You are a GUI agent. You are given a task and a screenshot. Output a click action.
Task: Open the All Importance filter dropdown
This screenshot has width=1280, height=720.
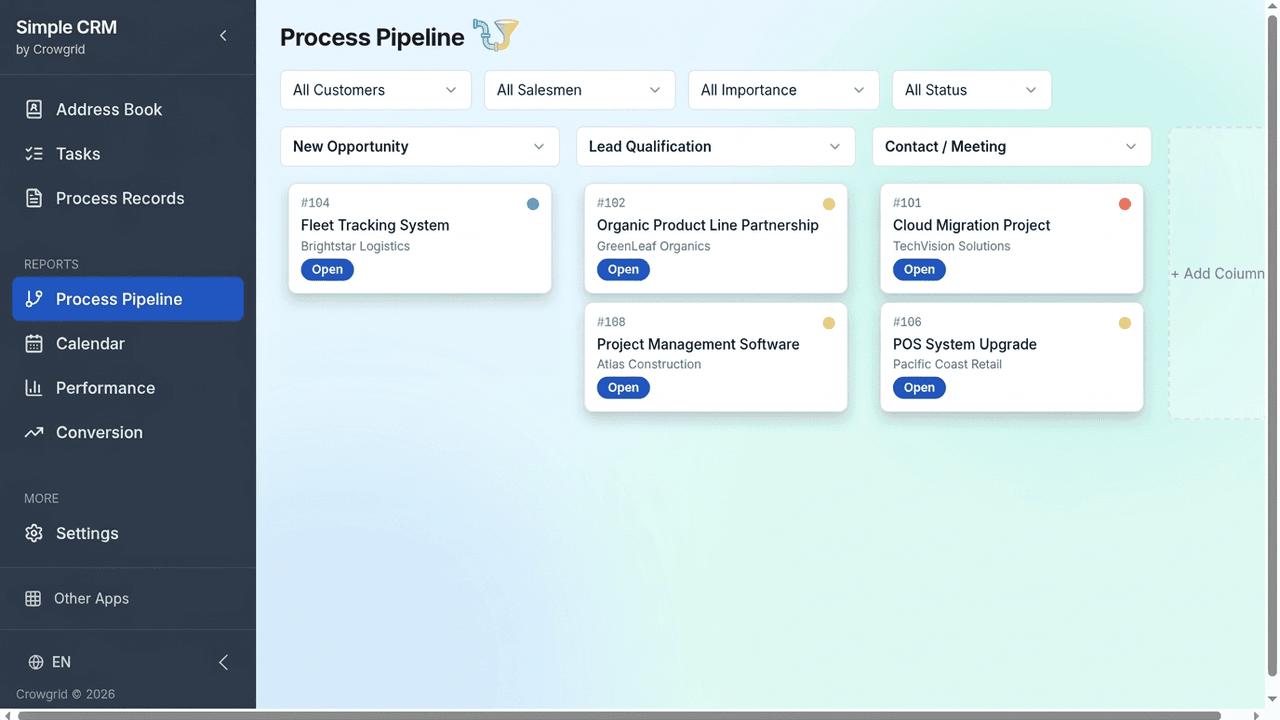point(784,90)
